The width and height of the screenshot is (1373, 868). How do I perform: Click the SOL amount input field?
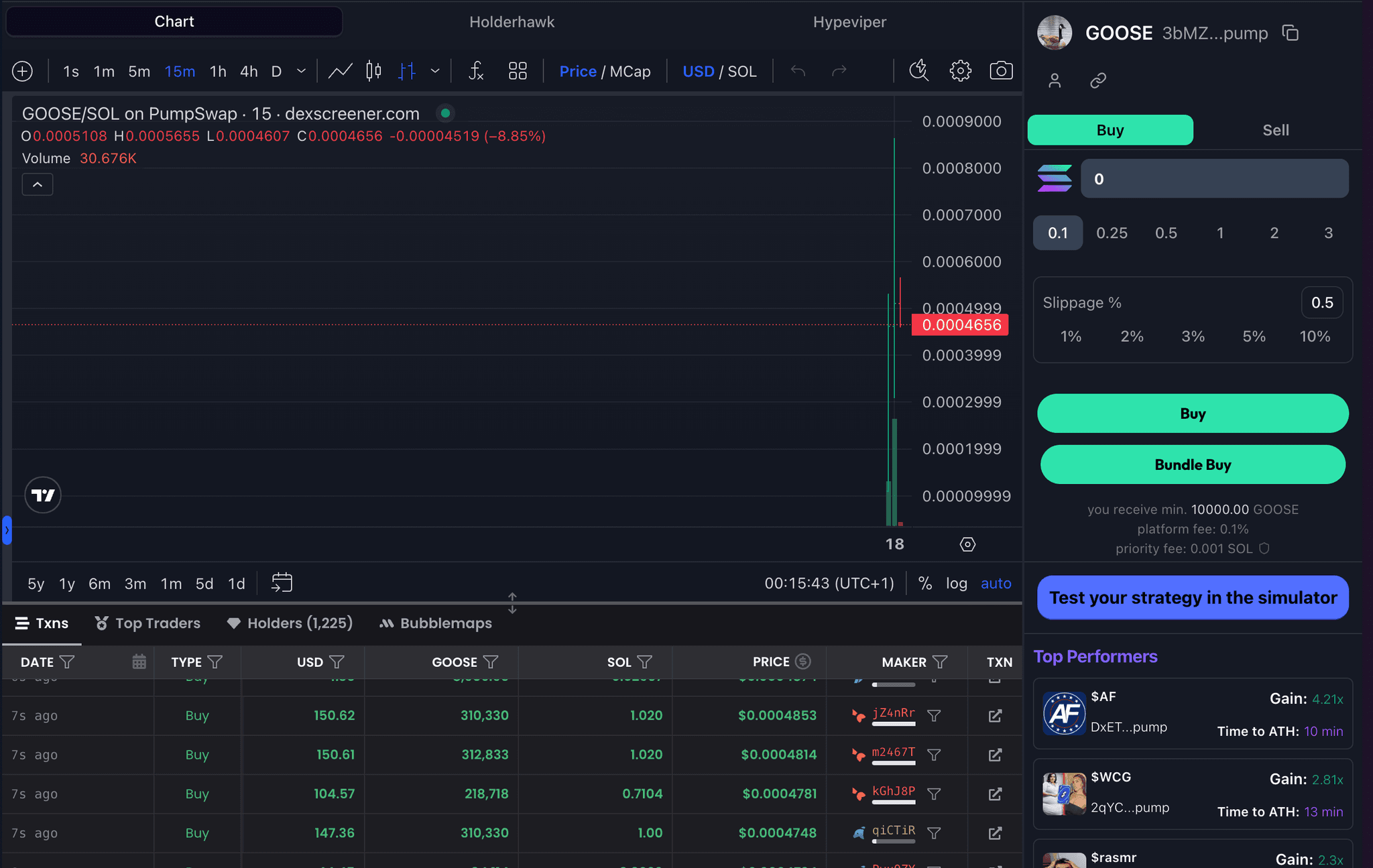[1214, 179]
